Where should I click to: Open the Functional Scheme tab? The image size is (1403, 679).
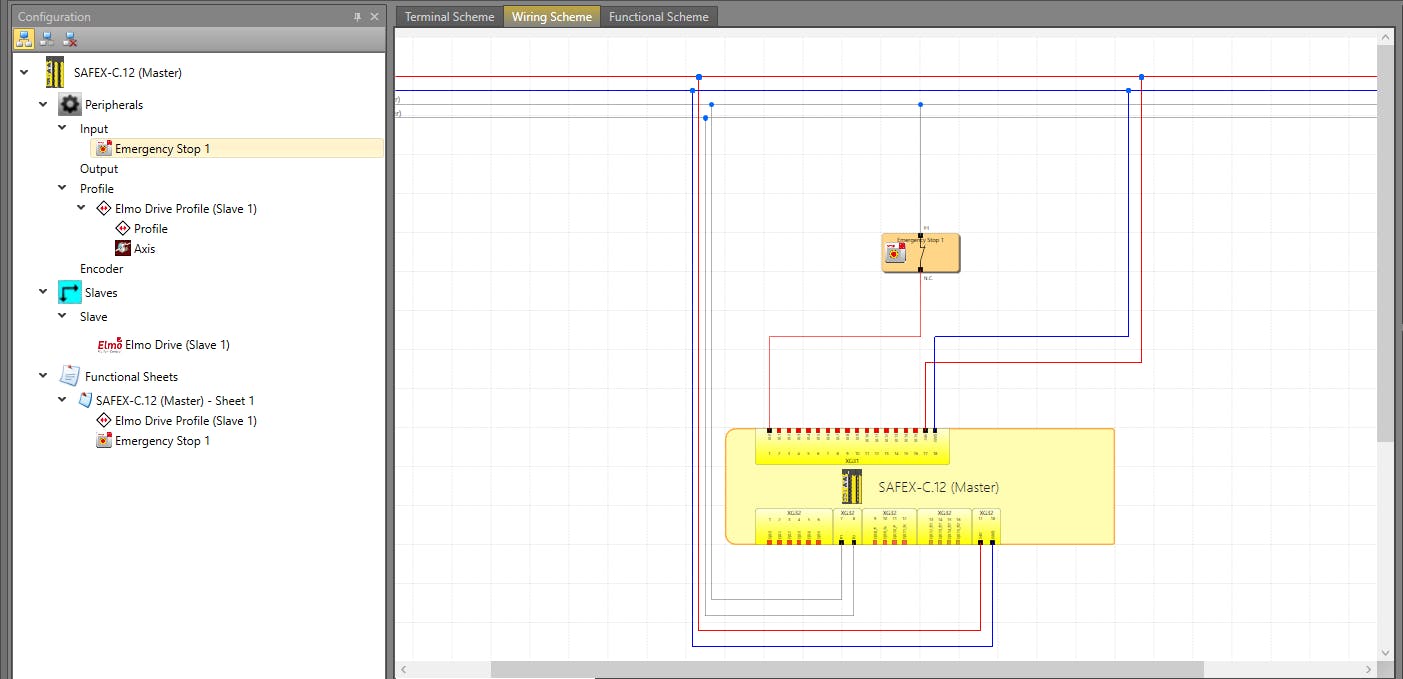(x=658, y=17)
